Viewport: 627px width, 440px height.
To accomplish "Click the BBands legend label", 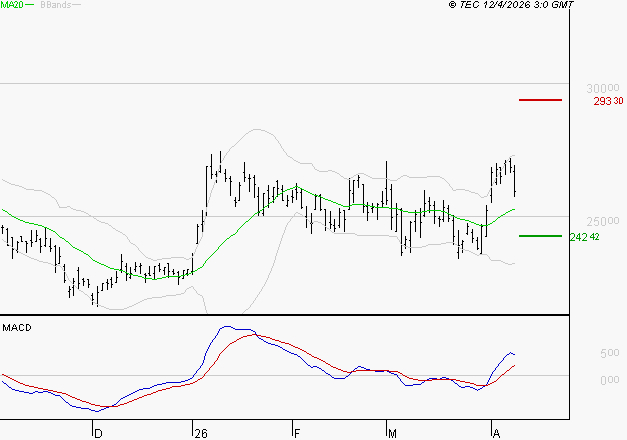I will tap(56, 5).
